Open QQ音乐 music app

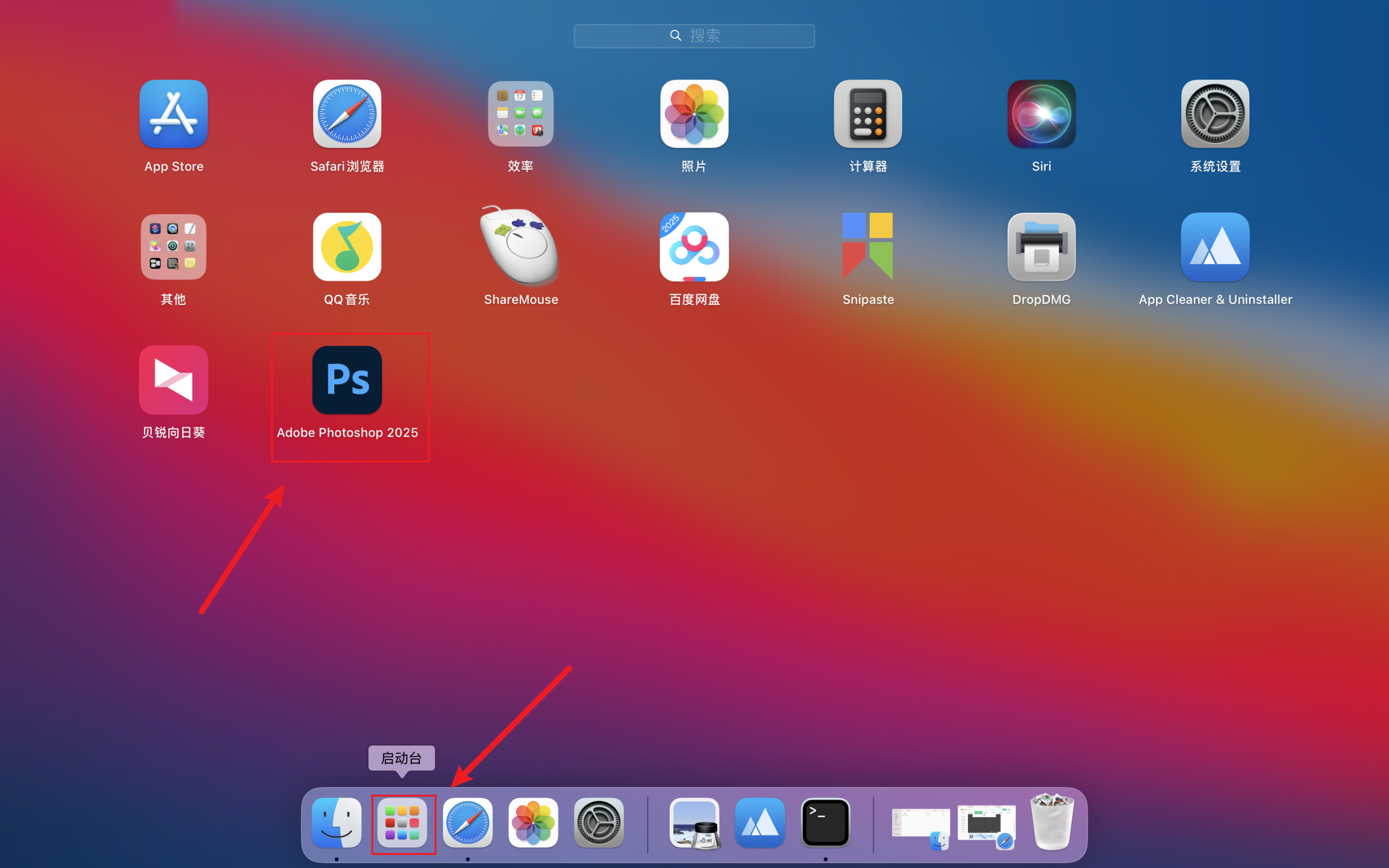pyautogui.click(x=347, y=247)
